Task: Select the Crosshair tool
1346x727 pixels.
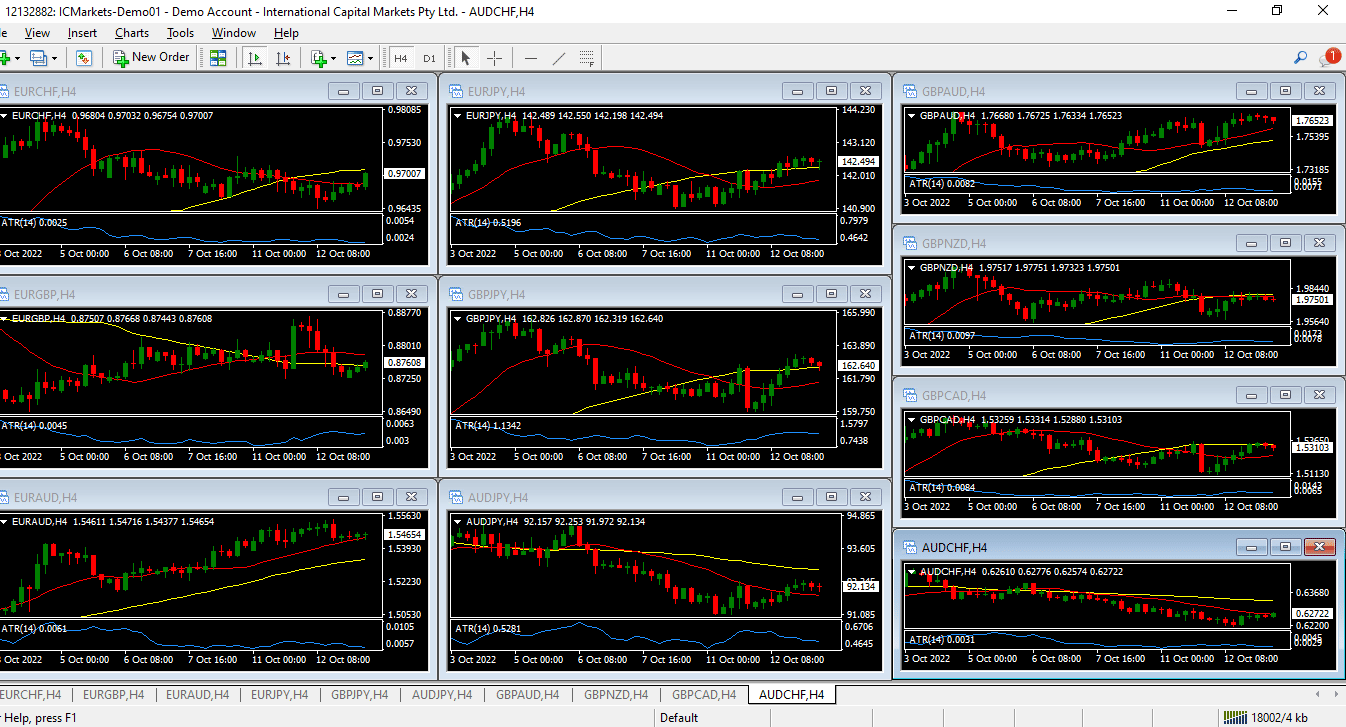Action: click(494, 58)
